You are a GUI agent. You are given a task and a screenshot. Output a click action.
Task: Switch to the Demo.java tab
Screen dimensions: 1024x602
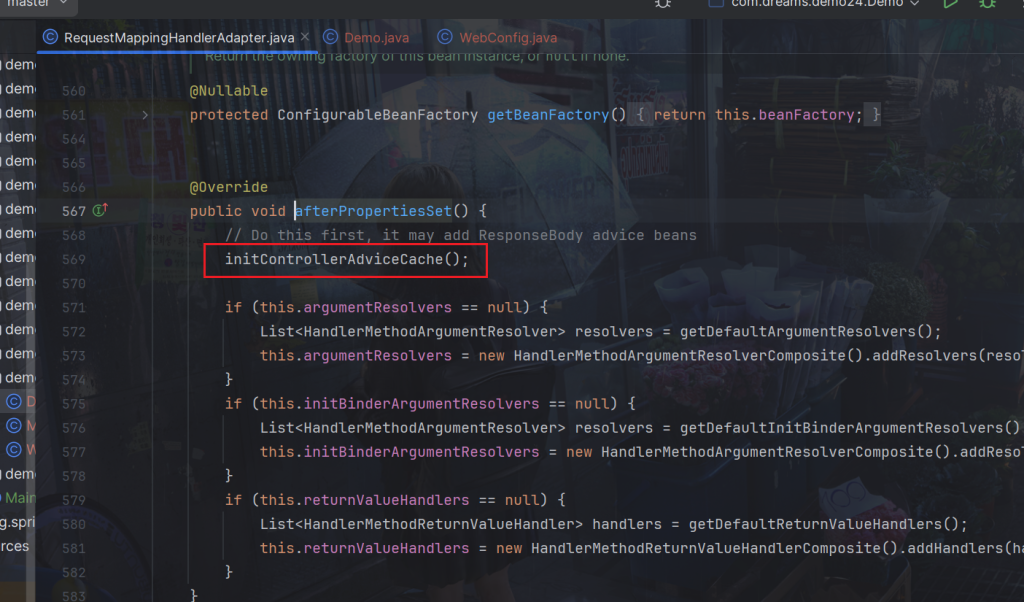362,38
